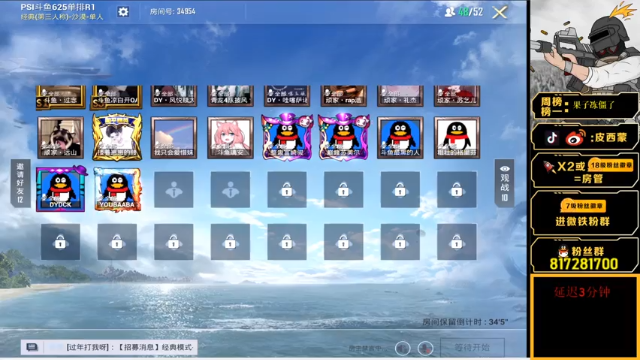
Task: Select player card 顽家·rap
Action: 344,96
